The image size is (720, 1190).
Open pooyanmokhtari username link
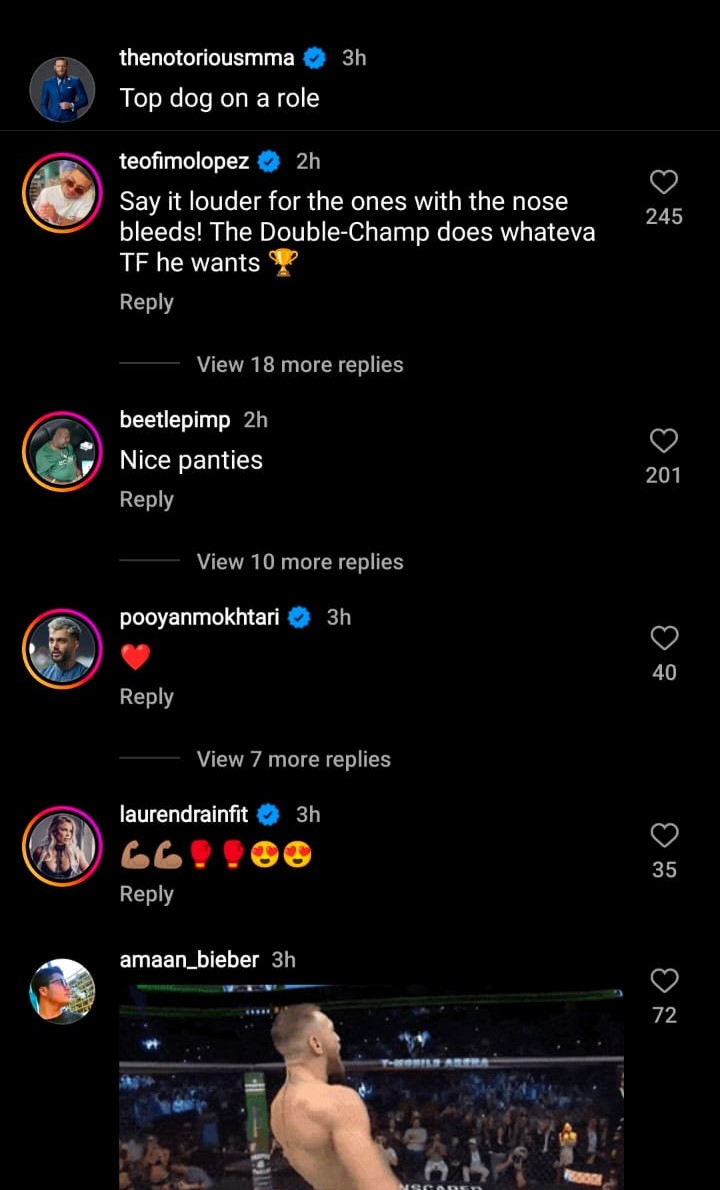pyautogui.click(x=199, y=617)
